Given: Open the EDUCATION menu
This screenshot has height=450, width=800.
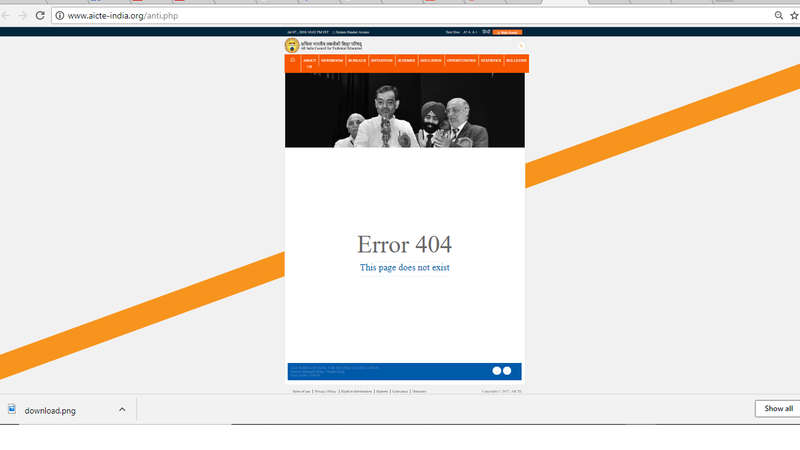Looking at the screenshot, I should point(431,60).
